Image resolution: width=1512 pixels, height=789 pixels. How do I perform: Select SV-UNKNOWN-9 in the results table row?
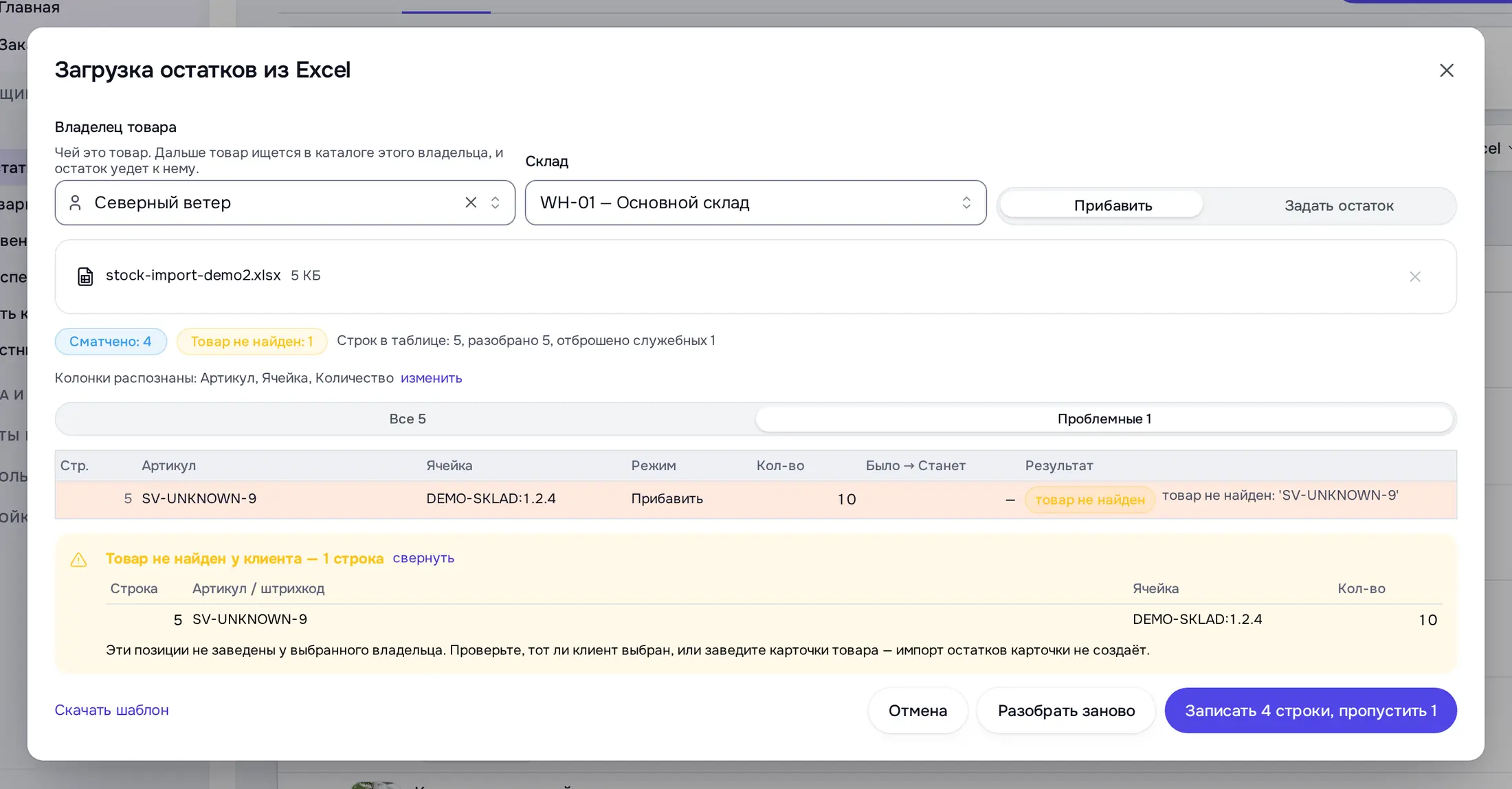pos(199,498)
